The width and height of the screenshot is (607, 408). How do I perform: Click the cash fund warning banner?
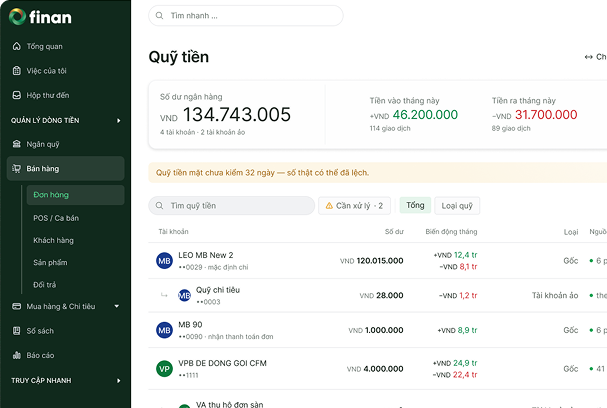(x=377, y=173)
